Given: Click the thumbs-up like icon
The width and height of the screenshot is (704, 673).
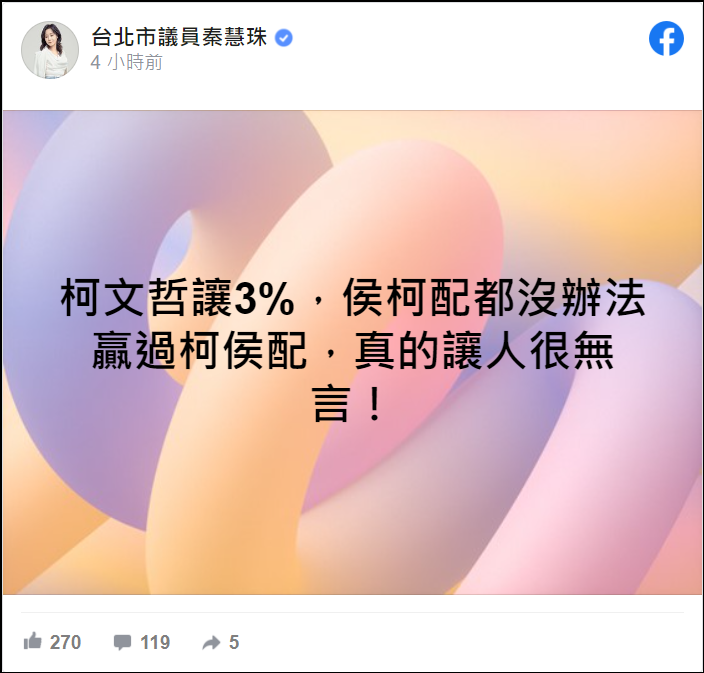Looking at the screenshot, I should (32, 641).
